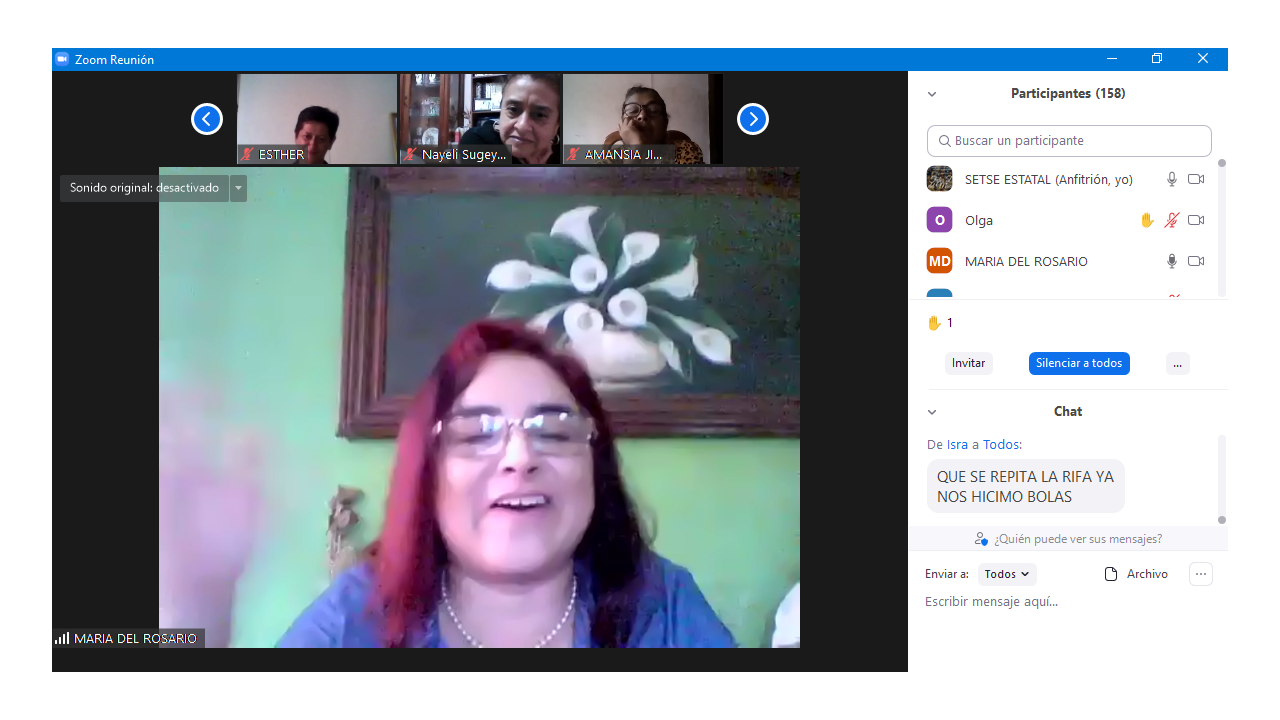Click the raised hand count indicator
This screenshot has width=1280, height=720.
click(940, 323)
